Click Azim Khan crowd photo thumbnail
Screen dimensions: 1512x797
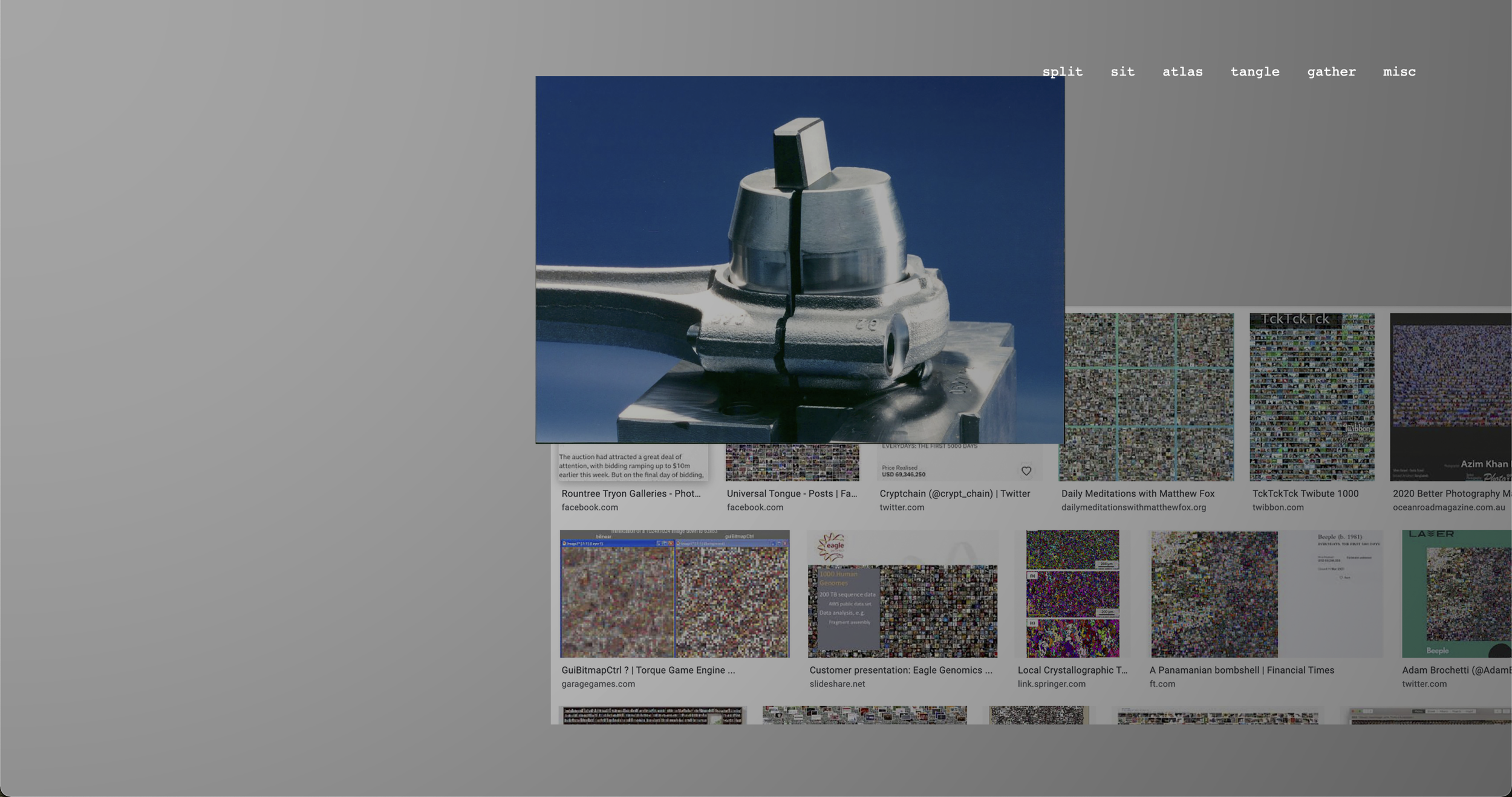click(x=1450, y=397)
